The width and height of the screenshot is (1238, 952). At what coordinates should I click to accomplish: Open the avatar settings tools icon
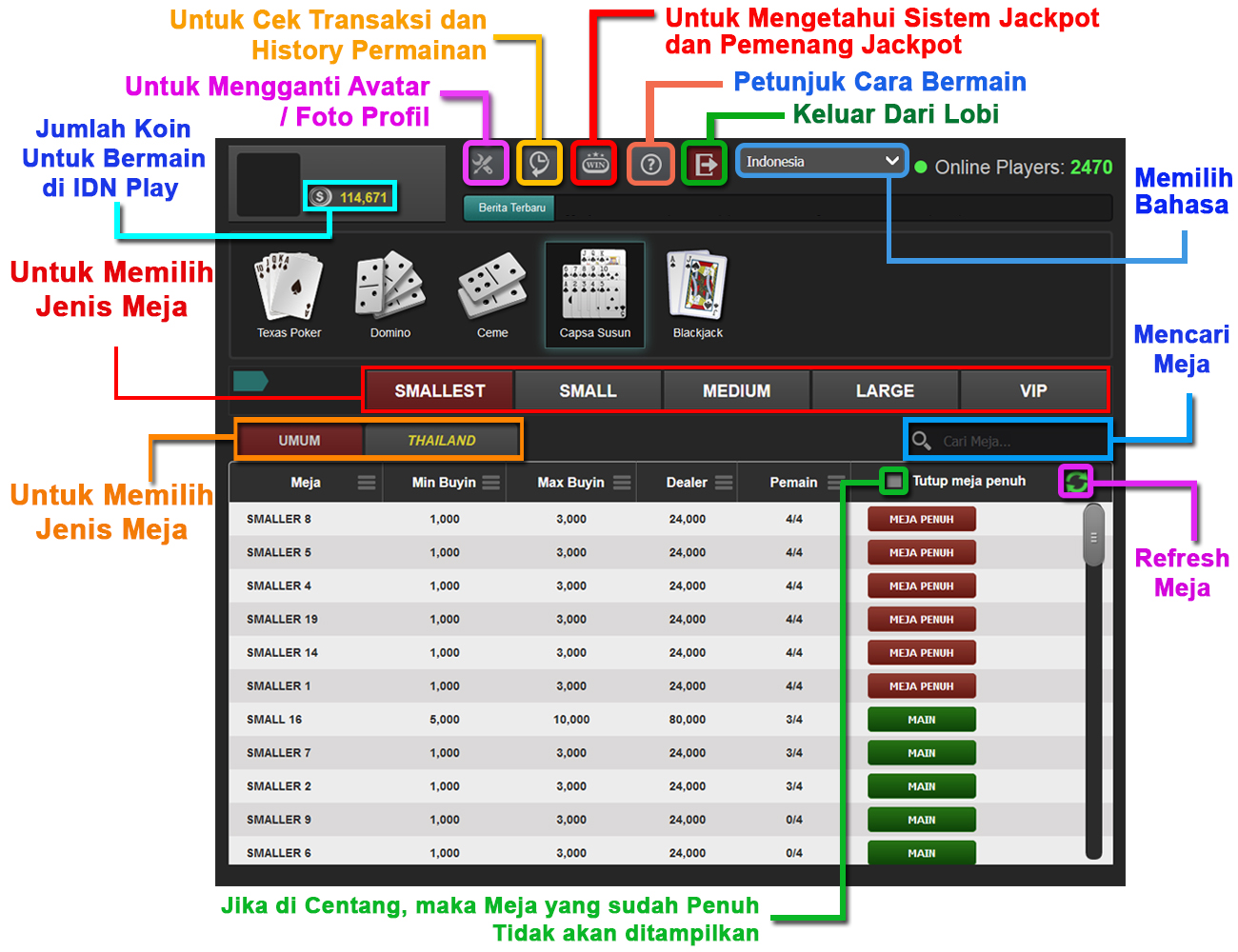point(483,164)
